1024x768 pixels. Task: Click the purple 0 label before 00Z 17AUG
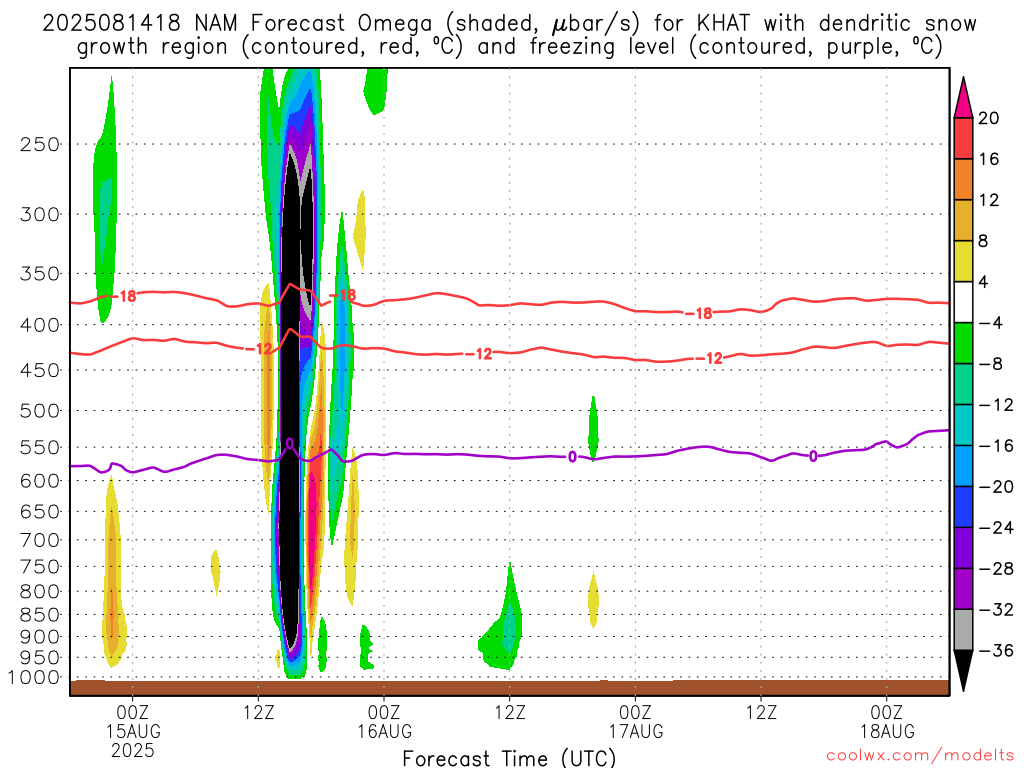[x=572, y=456]
